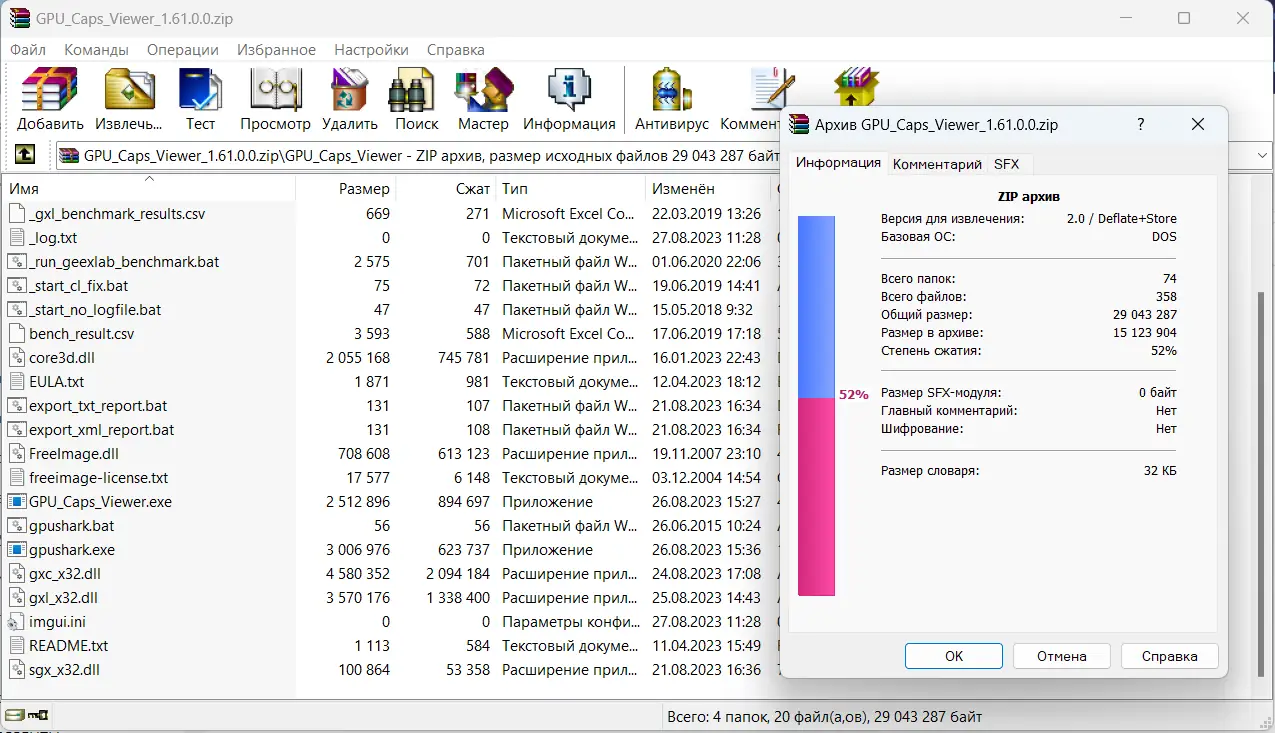The width and height of the screenshot is (1275, 733).
Task: Select the README.txt file
Action: pyautogui.click(x=68, y=645)
